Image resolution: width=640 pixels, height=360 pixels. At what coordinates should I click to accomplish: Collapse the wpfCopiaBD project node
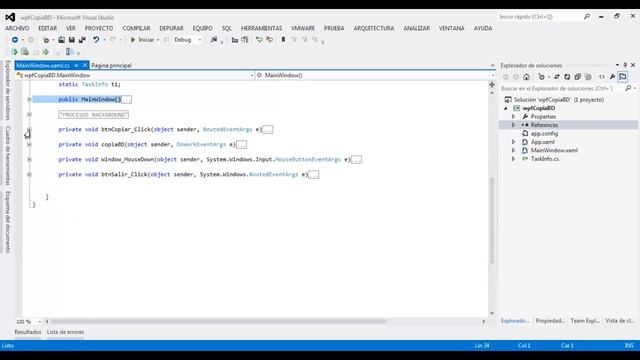click(506, 108)
